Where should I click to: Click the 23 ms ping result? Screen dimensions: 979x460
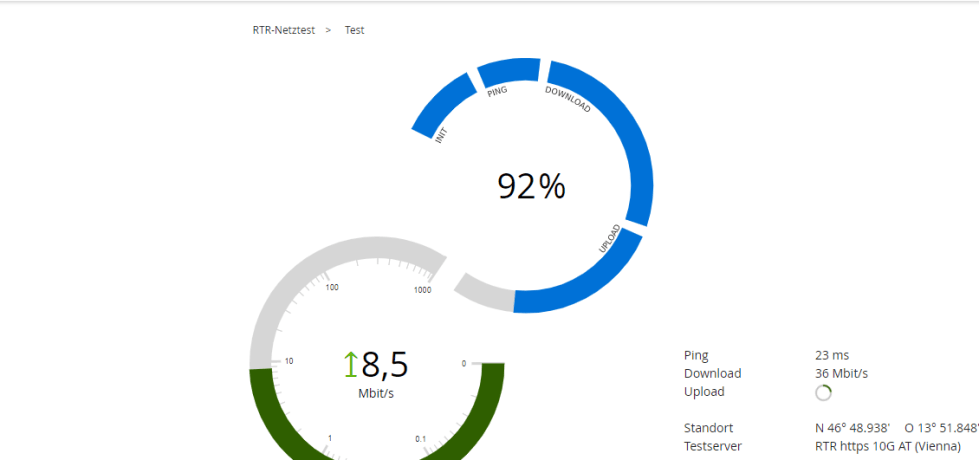point(832,355)
